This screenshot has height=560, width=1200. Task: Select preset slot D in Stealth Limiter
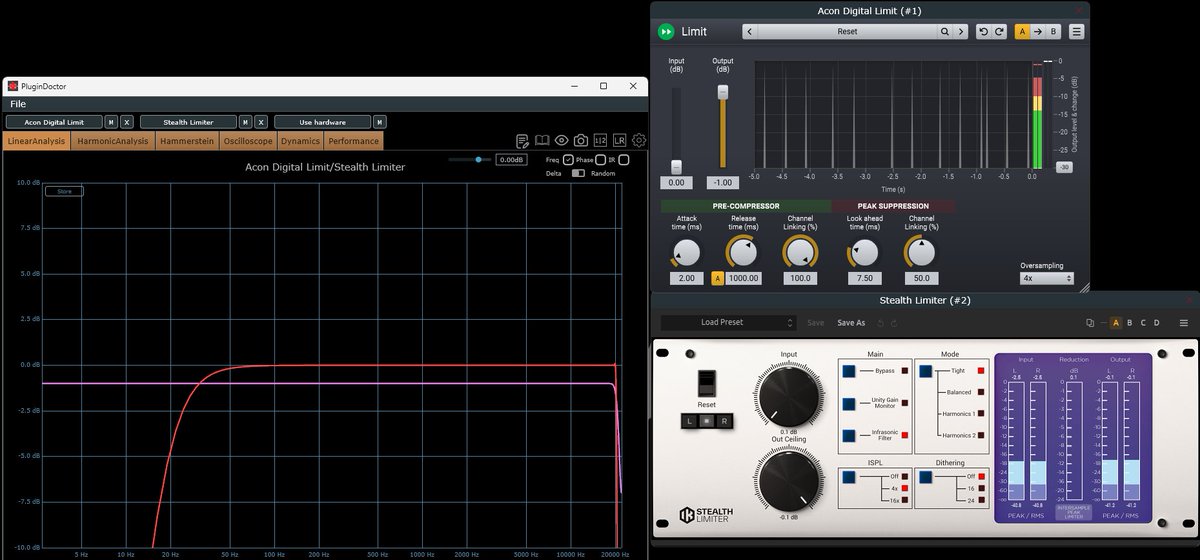1156,323
